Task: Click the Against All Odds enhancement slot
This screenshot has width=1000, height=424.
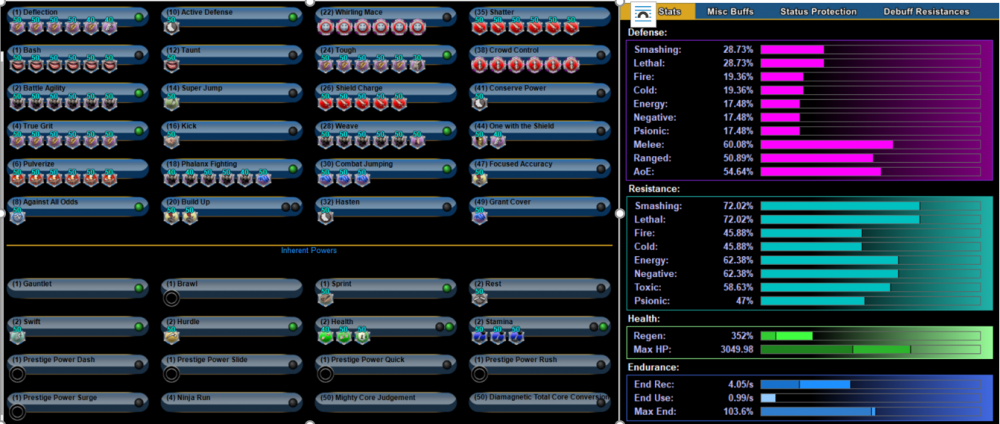Action: 18,217
